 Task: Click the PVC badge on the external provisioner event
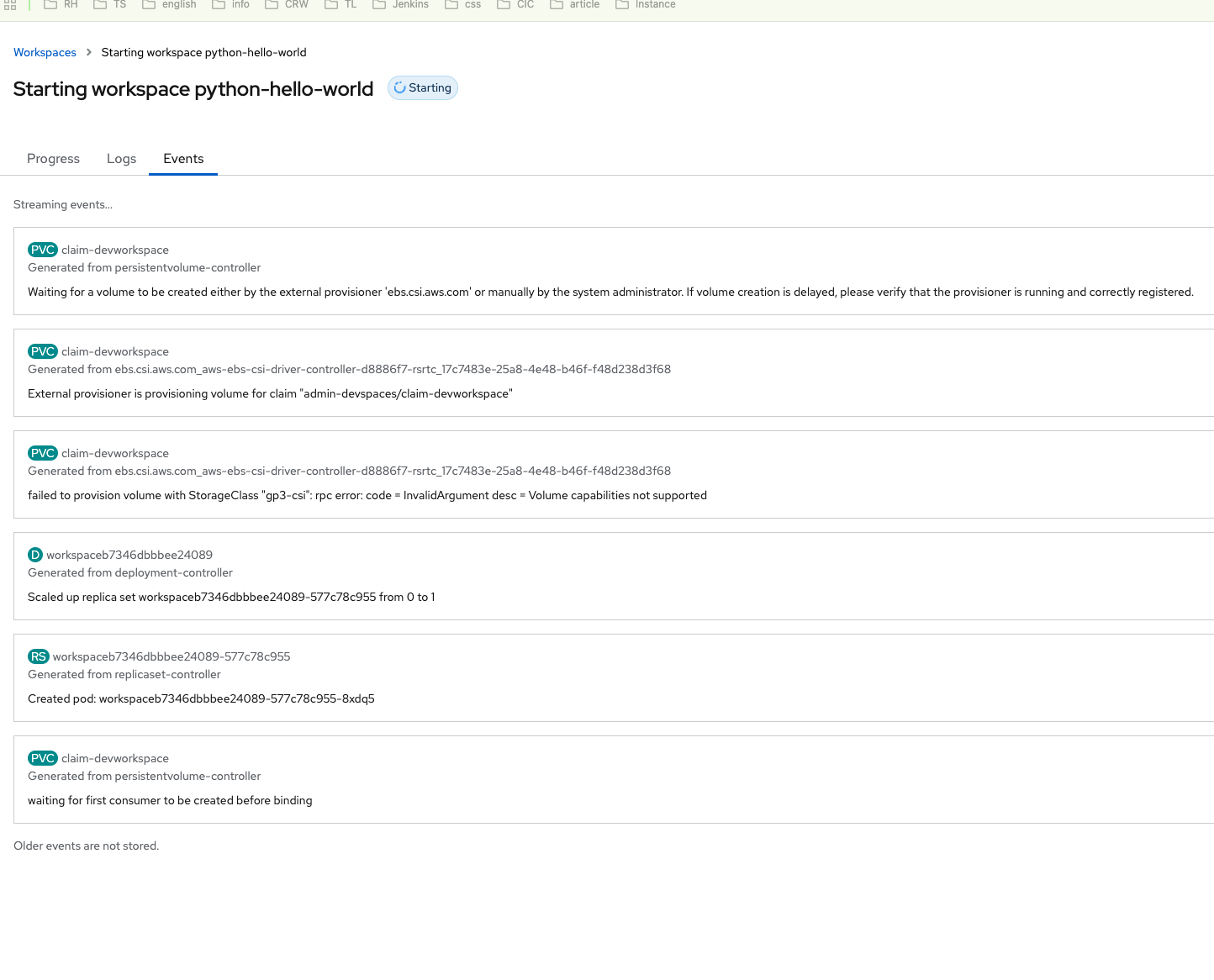point(42,351)
